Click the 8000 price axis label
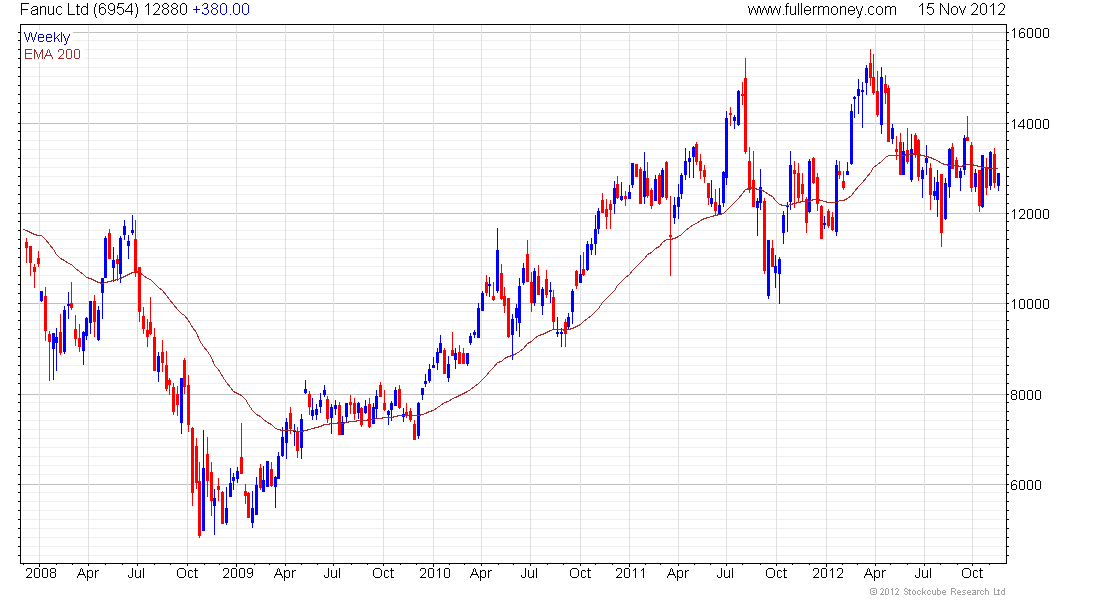This screenshot has width=1100, height=600. (1026, 395)
